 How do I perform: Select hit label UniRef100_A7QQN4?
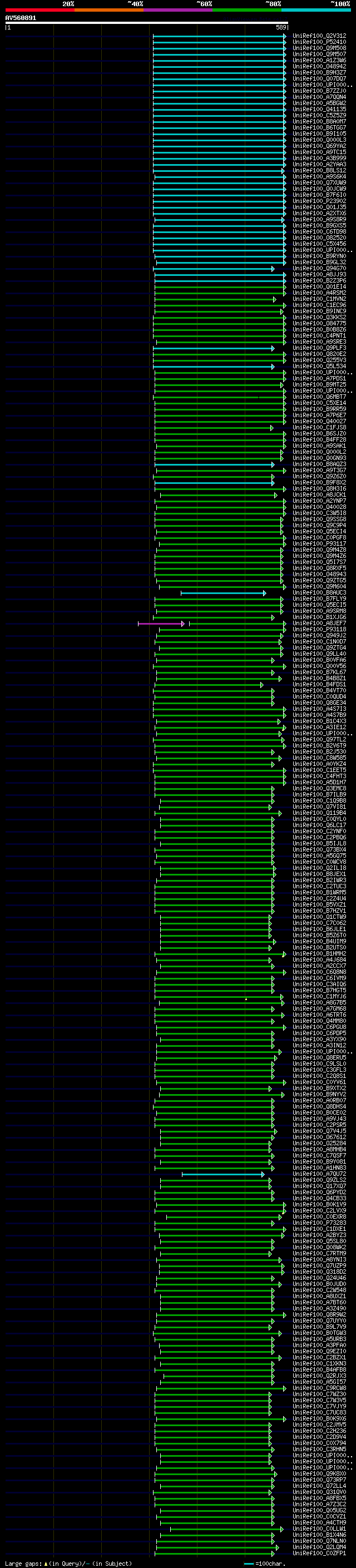pos(319,97)
